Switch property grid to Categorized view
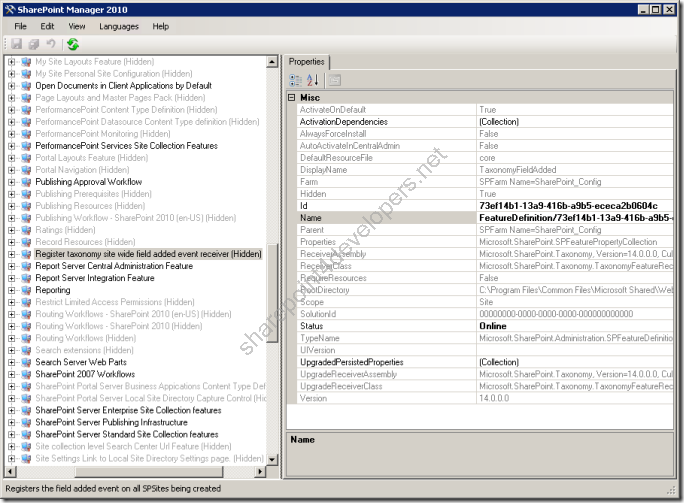 295,80
